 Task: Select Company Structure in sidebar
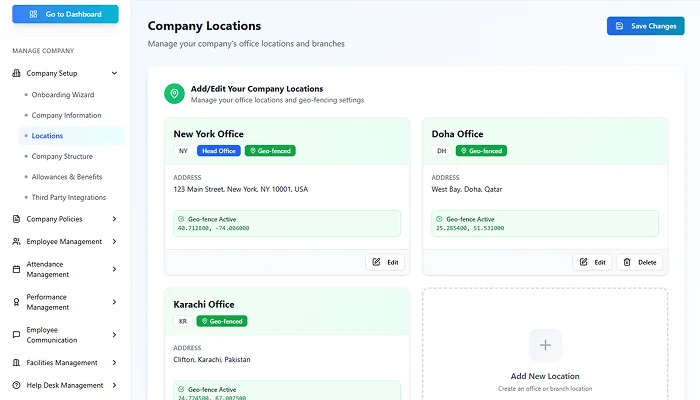(x=62, y=156)
